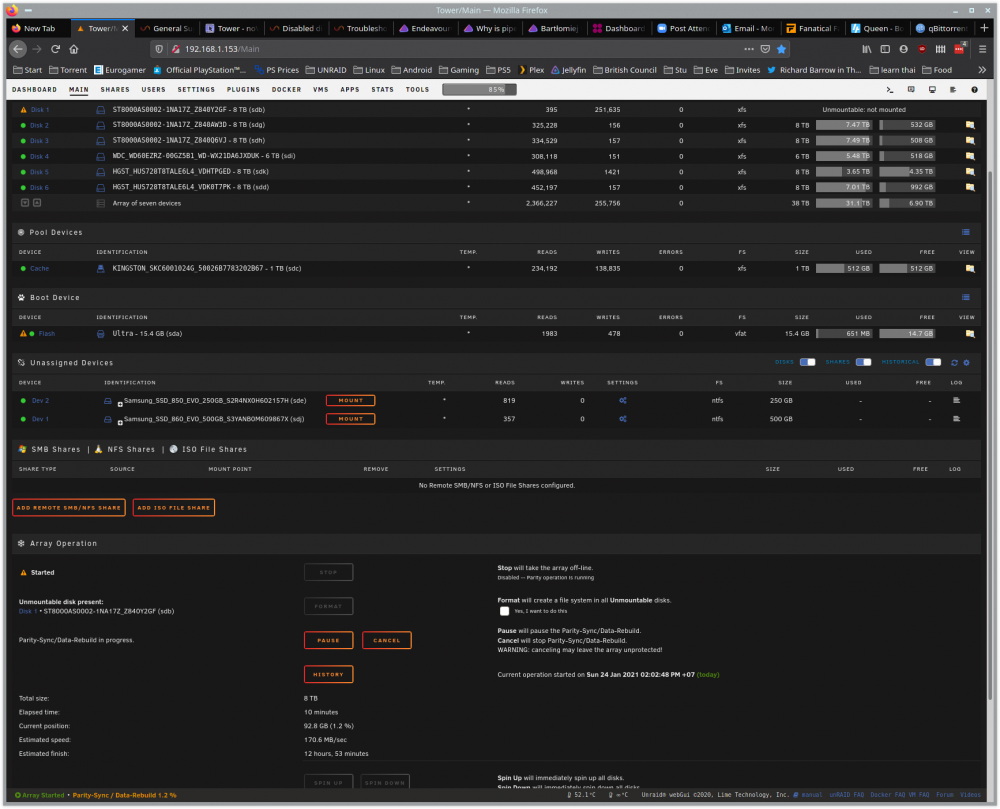Open the Linux bookmarks folder
The image size is (1000, 809).
point(369,70)
